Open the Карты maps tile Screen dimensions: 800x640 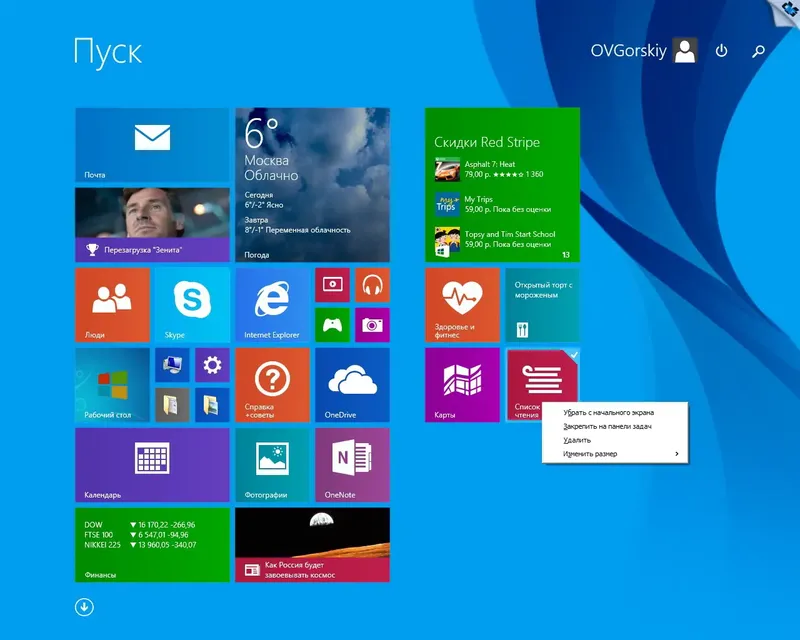point(463,385)
